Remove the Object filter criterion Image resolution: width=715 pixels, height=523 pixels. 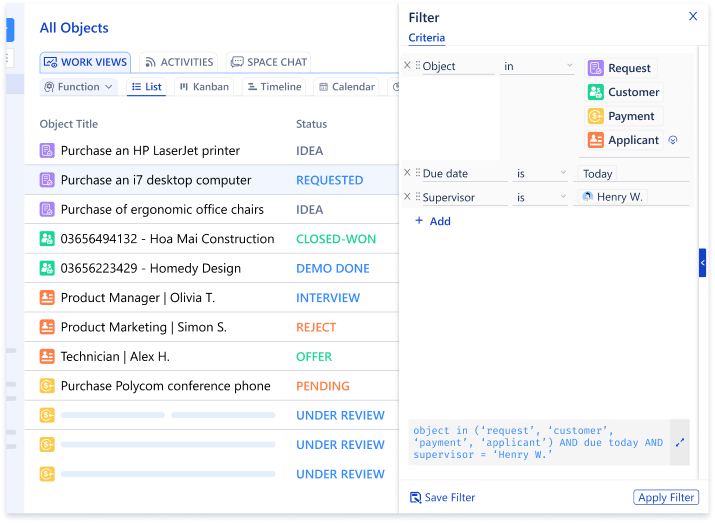[x=407, y=66]
